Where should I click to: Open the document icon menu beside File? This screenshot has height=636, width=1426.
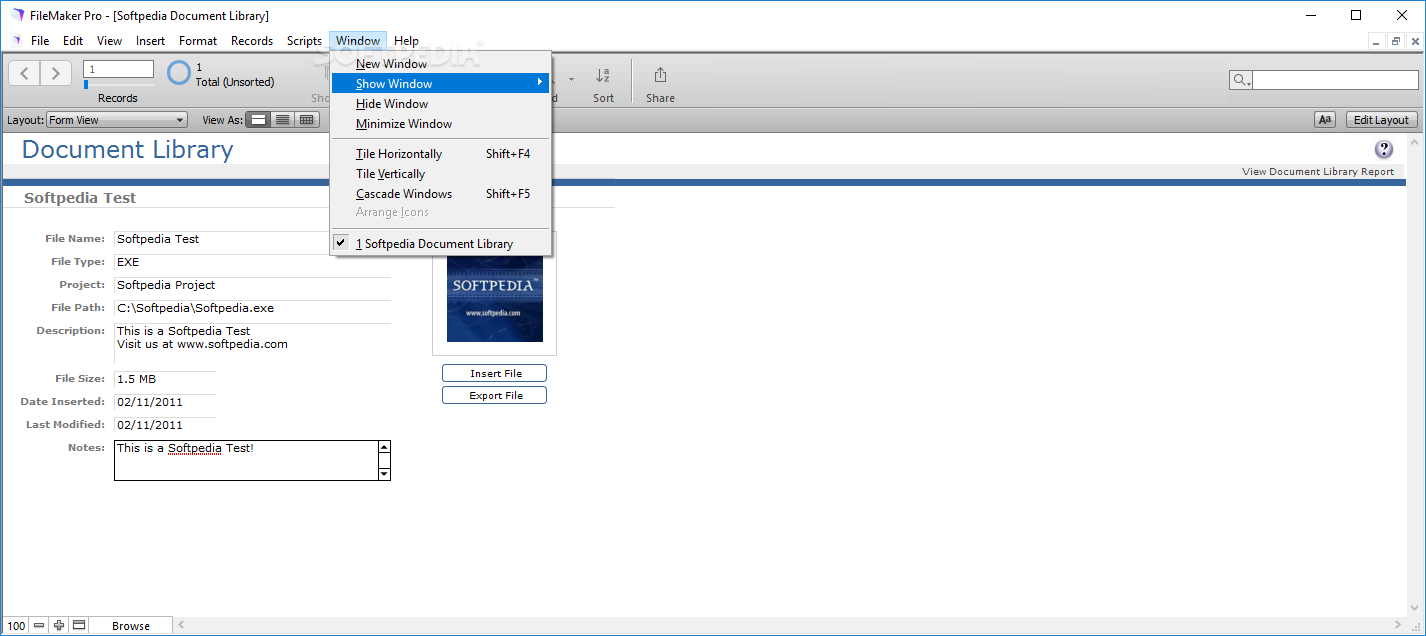16,41
